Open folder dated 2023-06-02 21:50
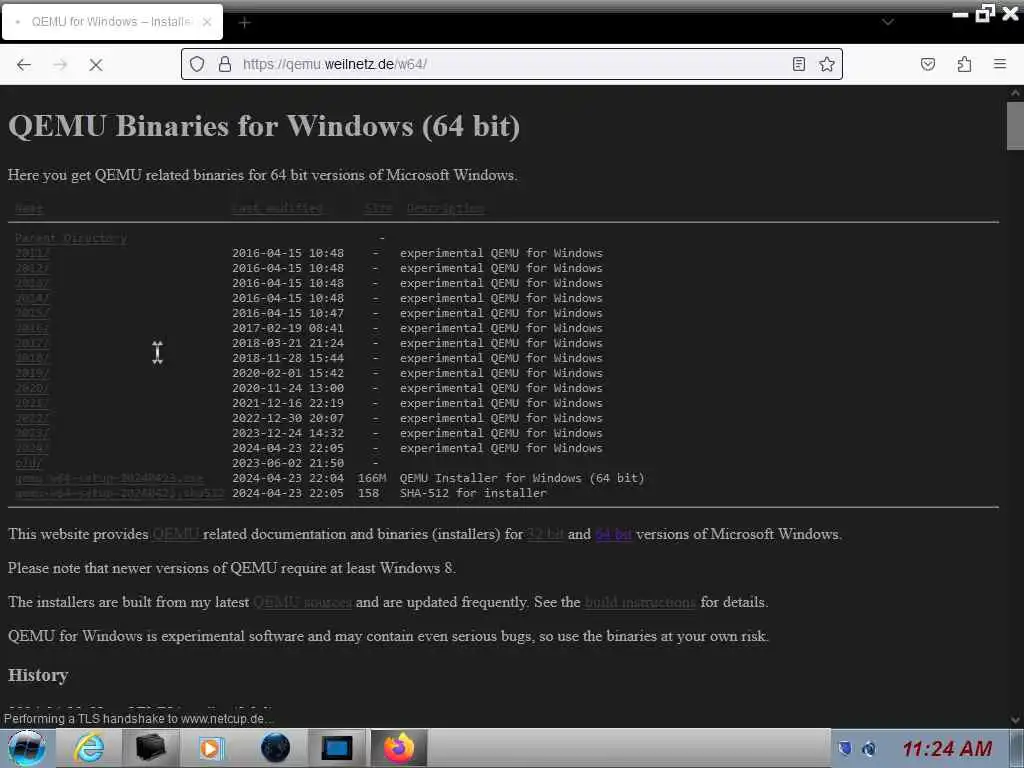This screenshot has width=1024, height=768. pyautogui.click(x=29, y=464)
